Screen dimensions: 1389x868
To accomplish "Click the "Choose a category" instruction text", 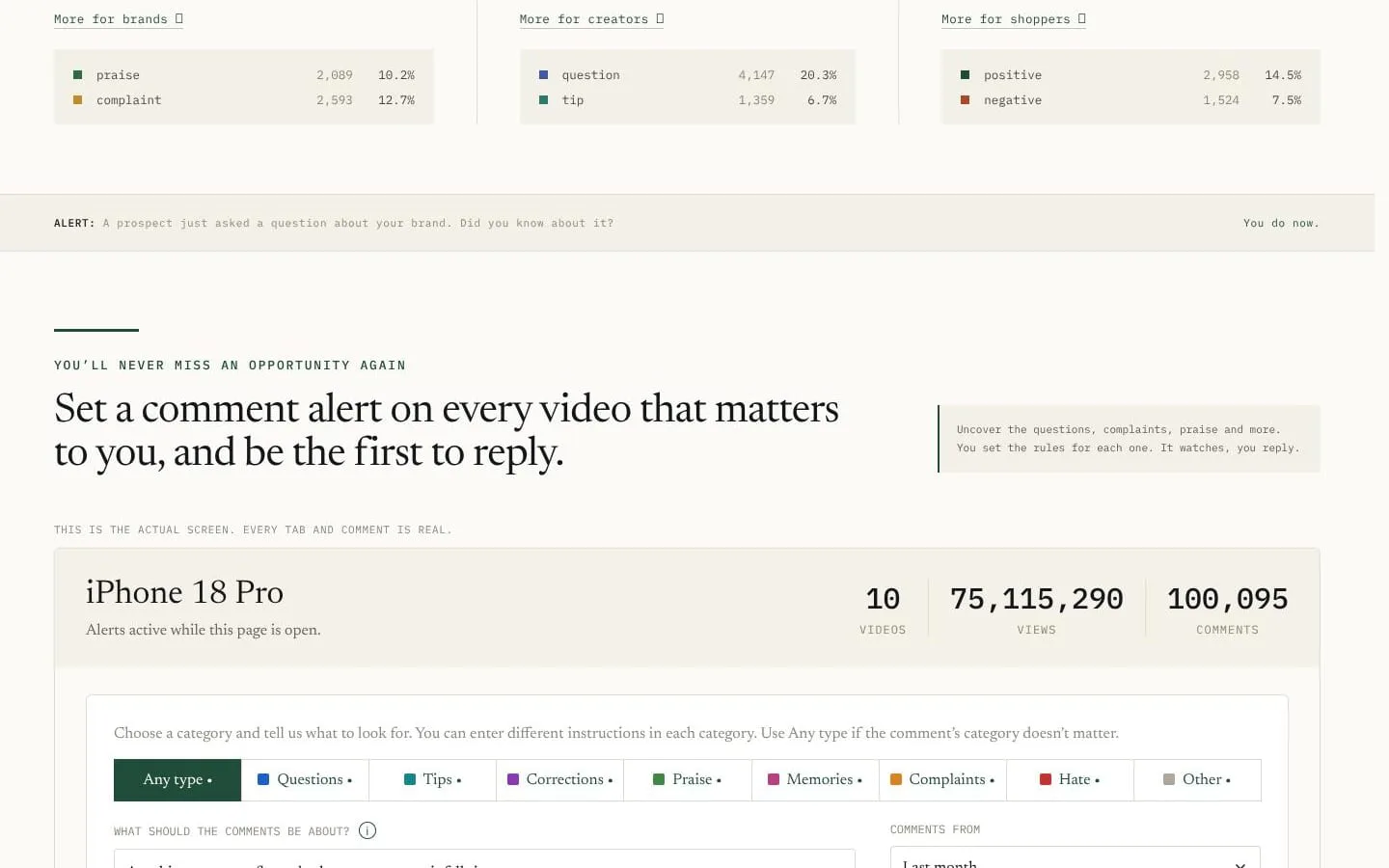I will [616, 733].
